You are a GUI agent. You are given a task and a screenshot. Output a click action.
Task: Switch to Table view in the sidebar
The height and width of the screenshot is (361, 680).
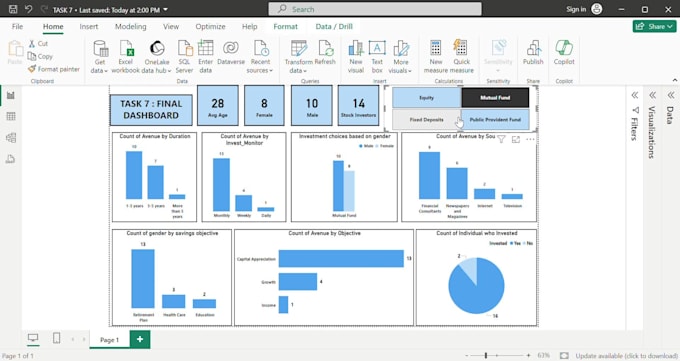(x=11, y=116)
